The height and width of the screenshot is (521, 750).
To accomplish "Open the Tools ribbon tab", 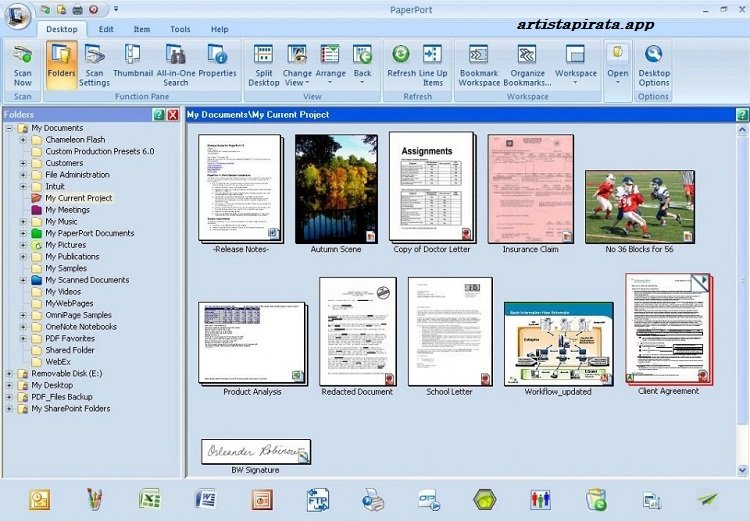I will click(x=180, y=29).
